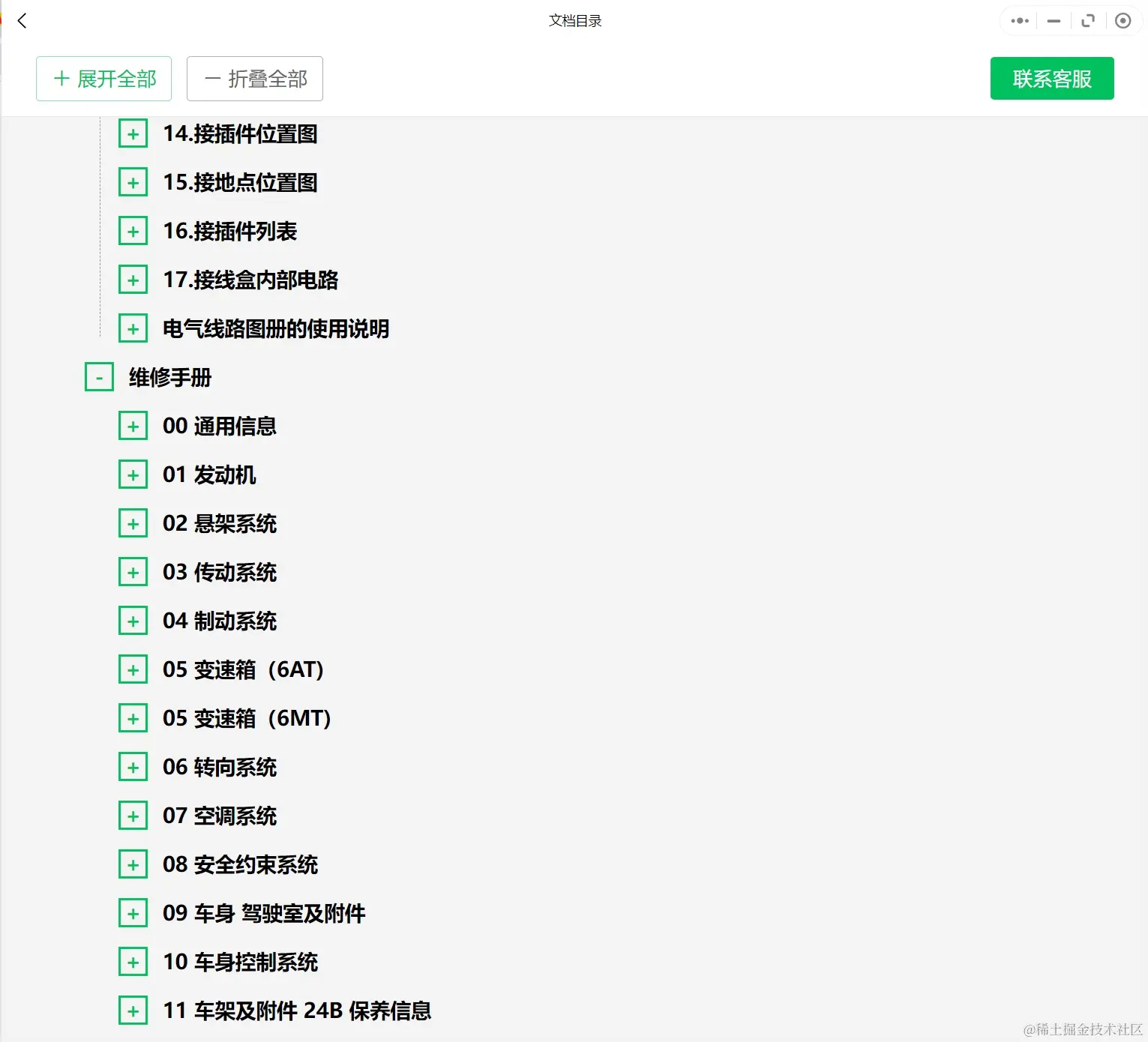Expand 16.接插件列表

pyautogui.click(x=133, y=231)
